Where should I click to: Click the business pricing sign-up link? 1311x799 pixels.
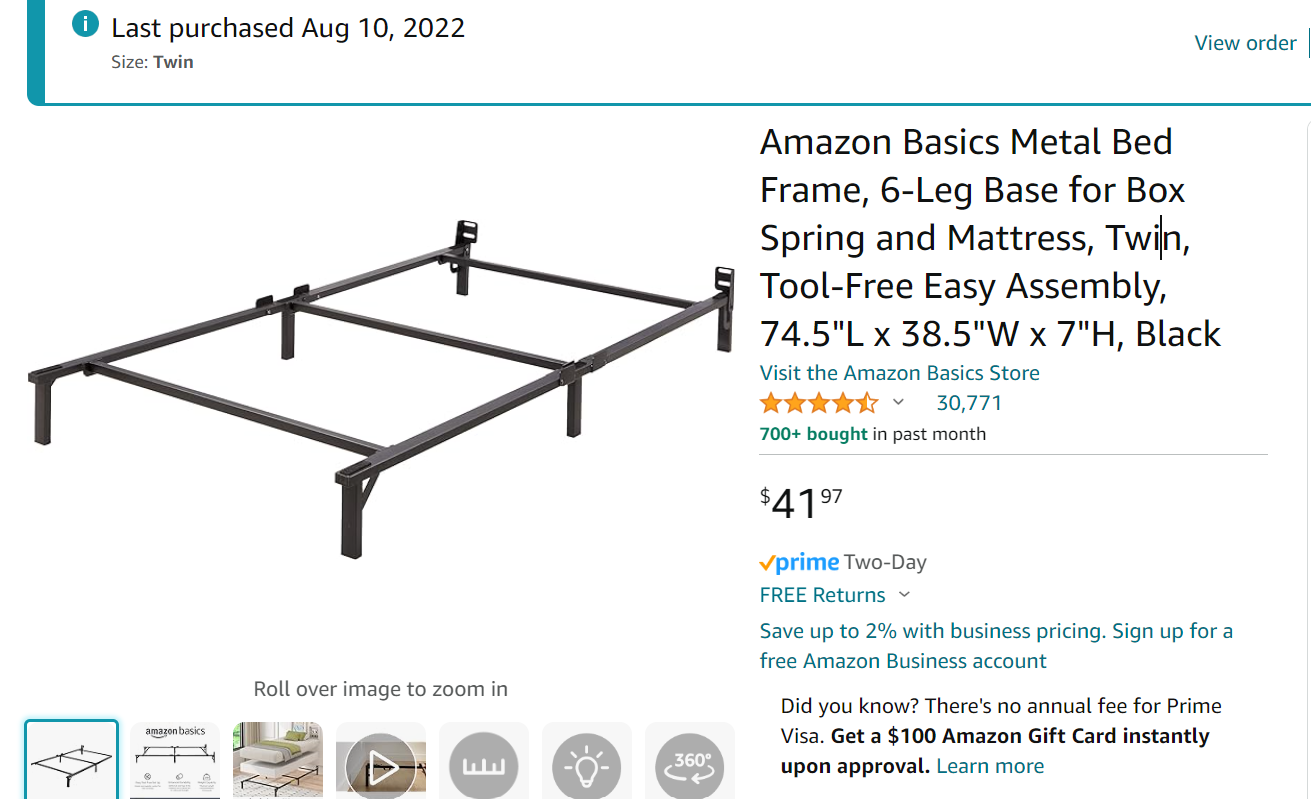996,646
